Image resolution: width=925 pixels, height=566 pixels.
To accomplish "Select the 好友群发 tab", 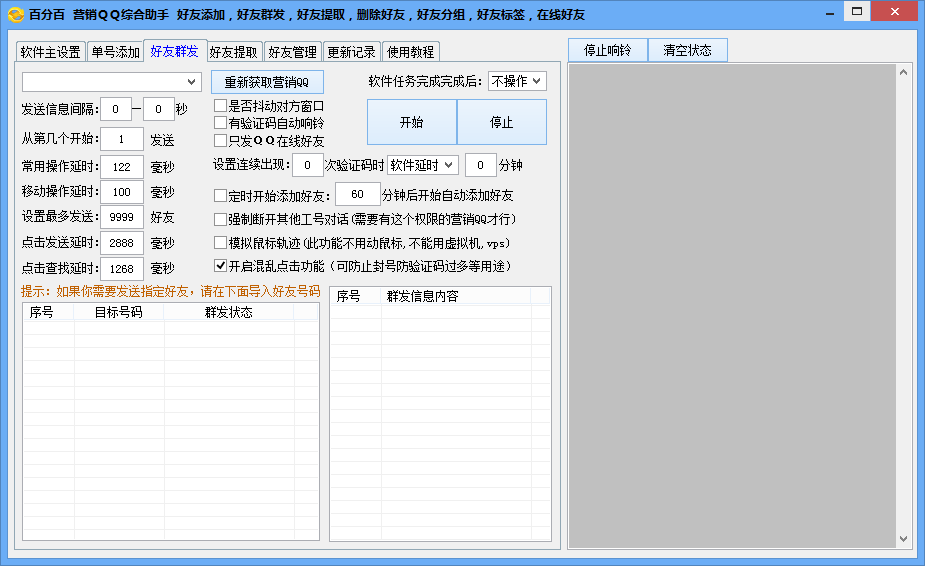I will 175,51.
